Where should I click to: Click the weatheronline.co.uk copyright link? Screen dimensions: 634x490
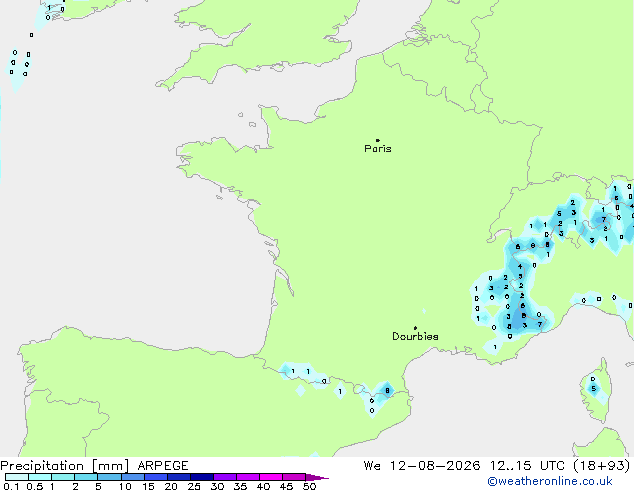pyautogui.click(x=550, y=481)
